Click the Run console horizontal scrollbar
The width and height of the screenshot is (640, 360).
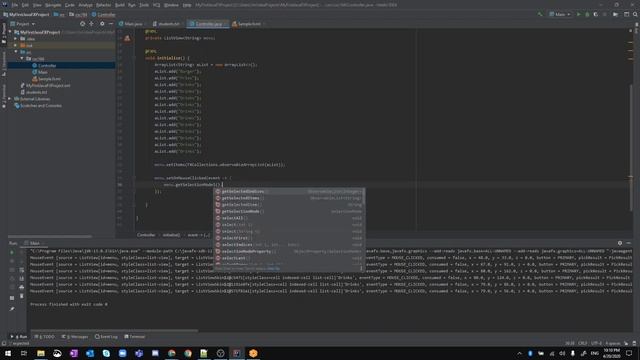(114, 331)
